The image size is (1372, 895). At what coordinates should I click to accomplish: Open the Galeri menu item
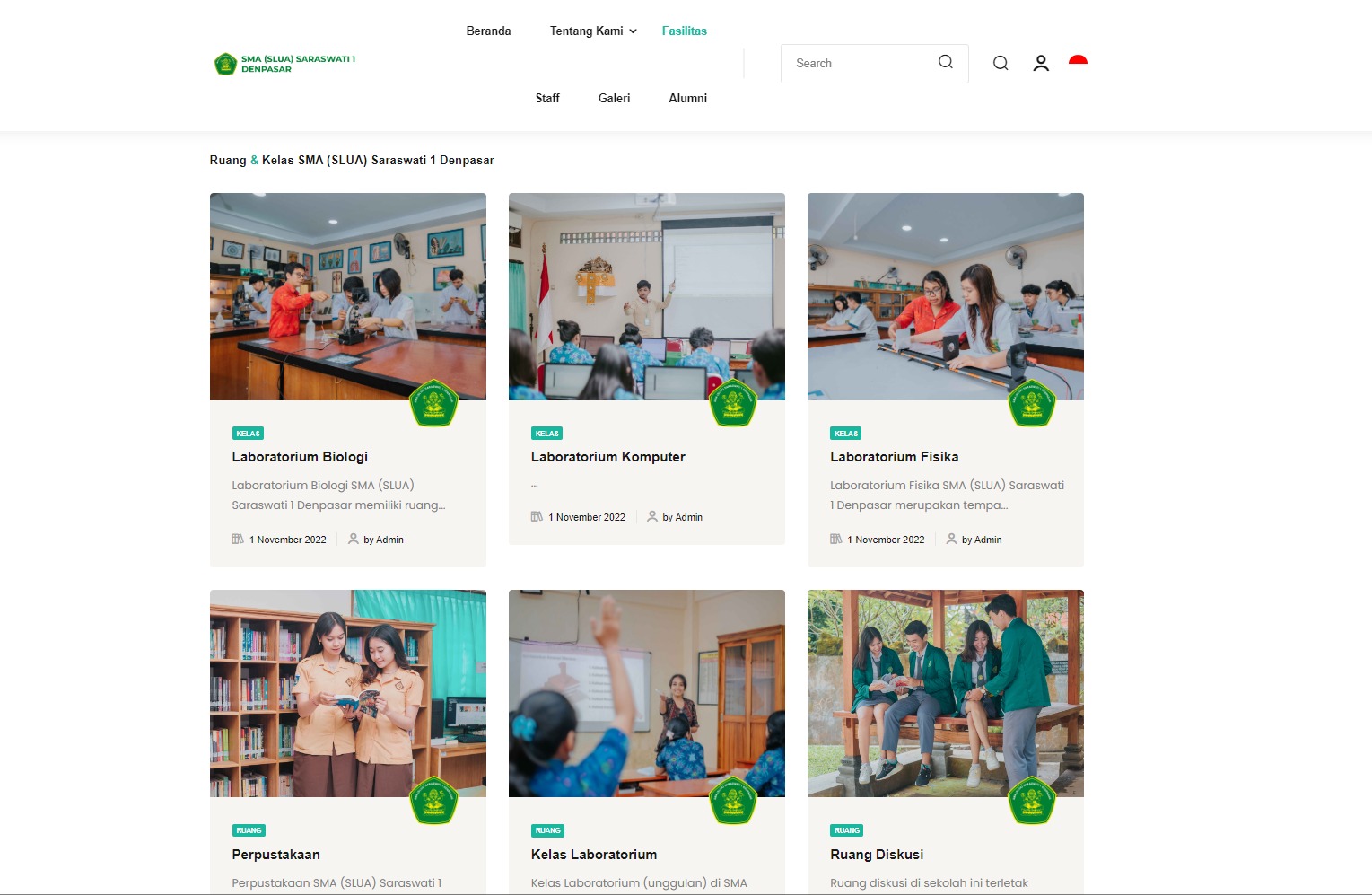pyautogui.click(x=614, y=98)
